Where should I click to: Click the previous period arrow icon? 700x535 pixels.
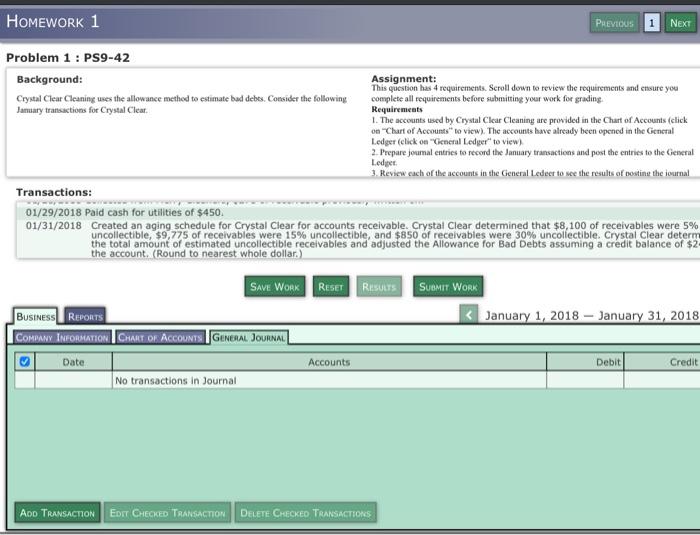click(x=469, y=315)
